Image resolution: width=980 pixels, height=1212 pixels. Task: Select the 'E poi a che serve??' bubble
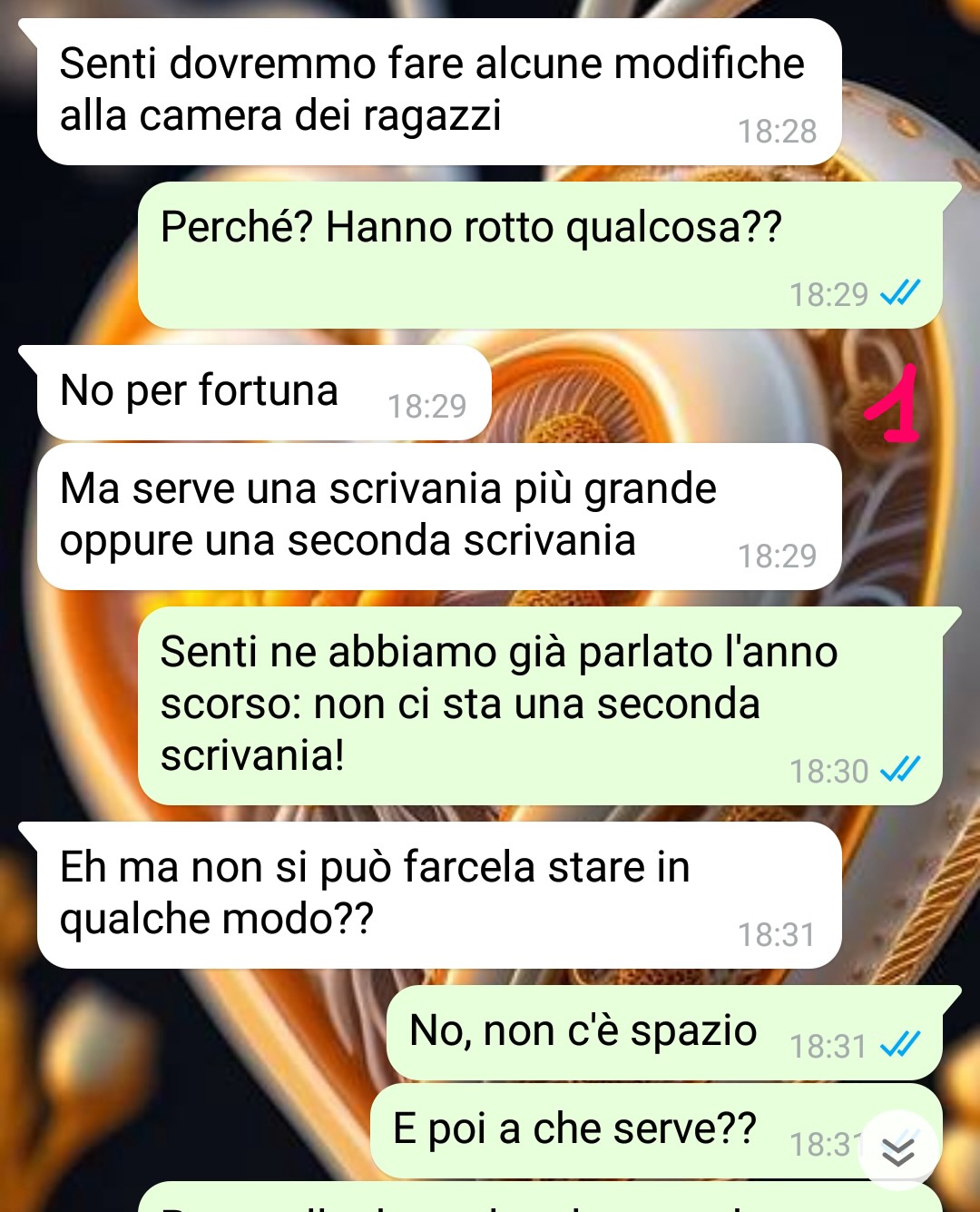pos(656,1131)
